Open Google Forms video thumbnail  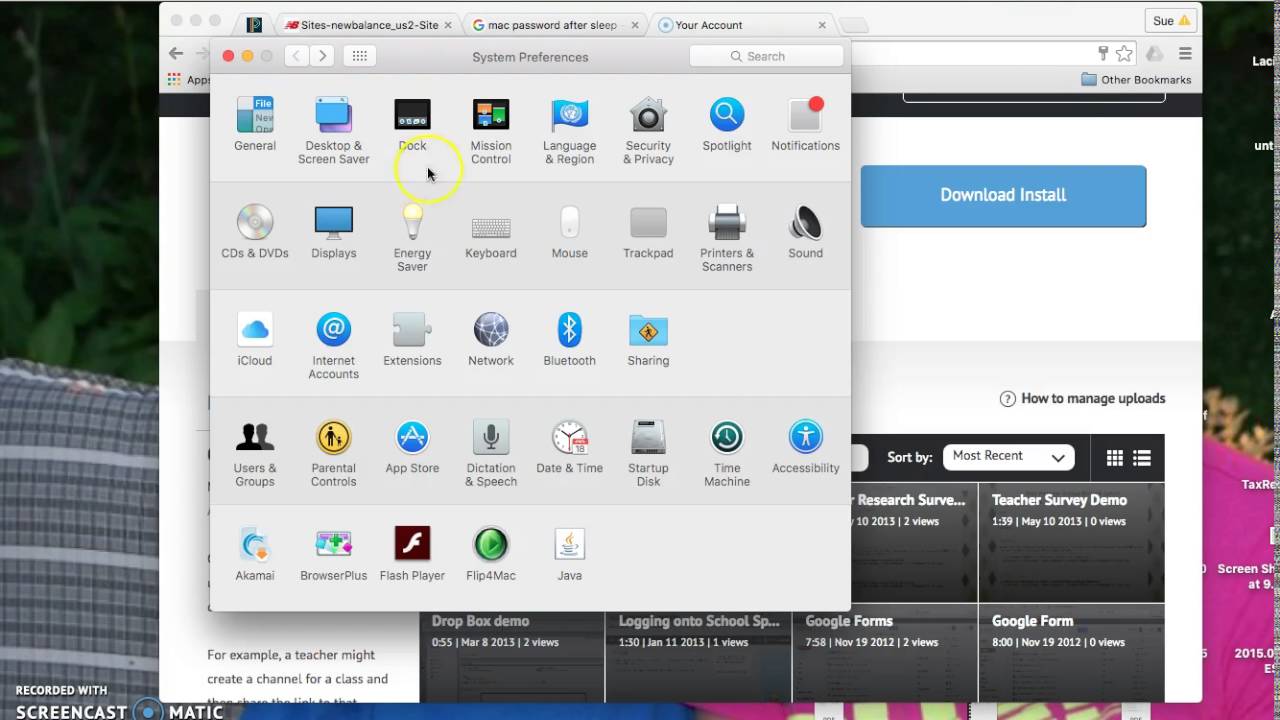[x=884, y=652]
